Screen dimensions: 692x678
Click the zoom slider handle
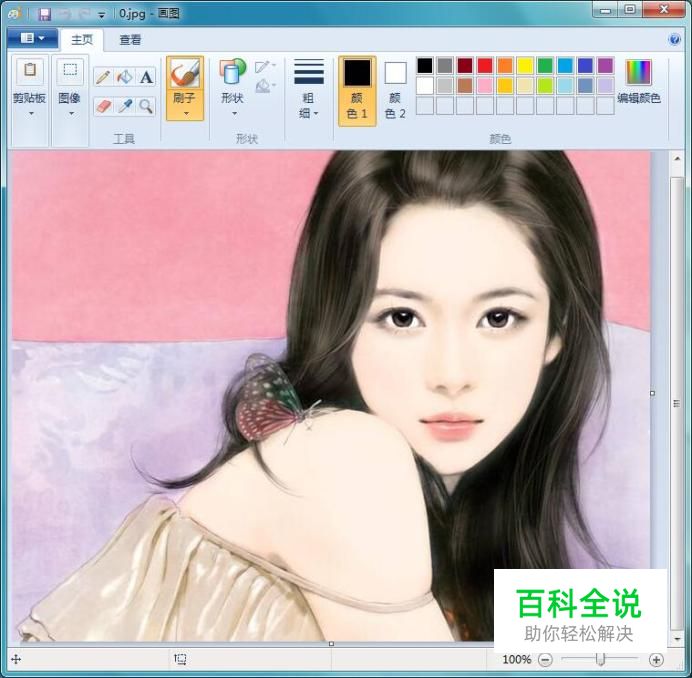[600, 659]
